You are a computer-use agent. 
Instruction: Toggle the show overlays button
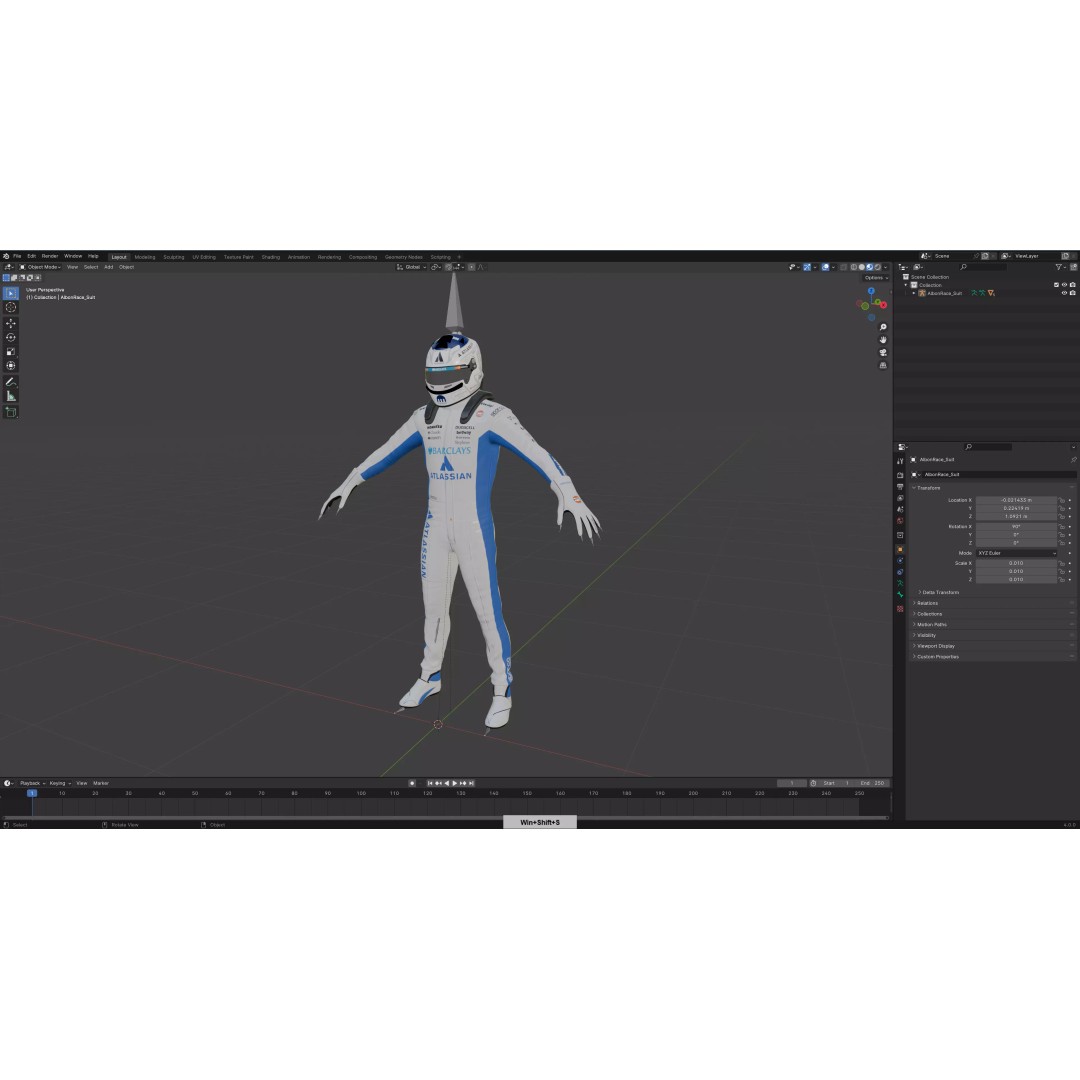825,267
